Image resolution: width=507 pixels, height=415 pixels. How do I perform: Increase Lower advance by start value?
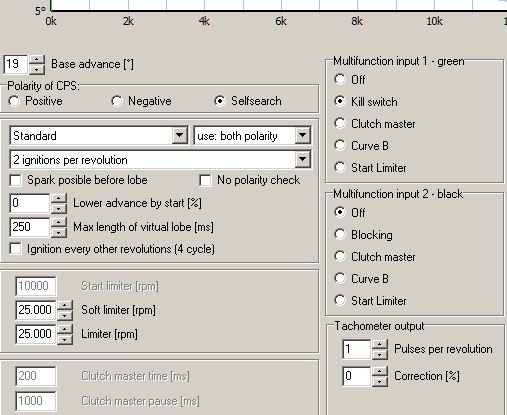click(x=59, y=199)
